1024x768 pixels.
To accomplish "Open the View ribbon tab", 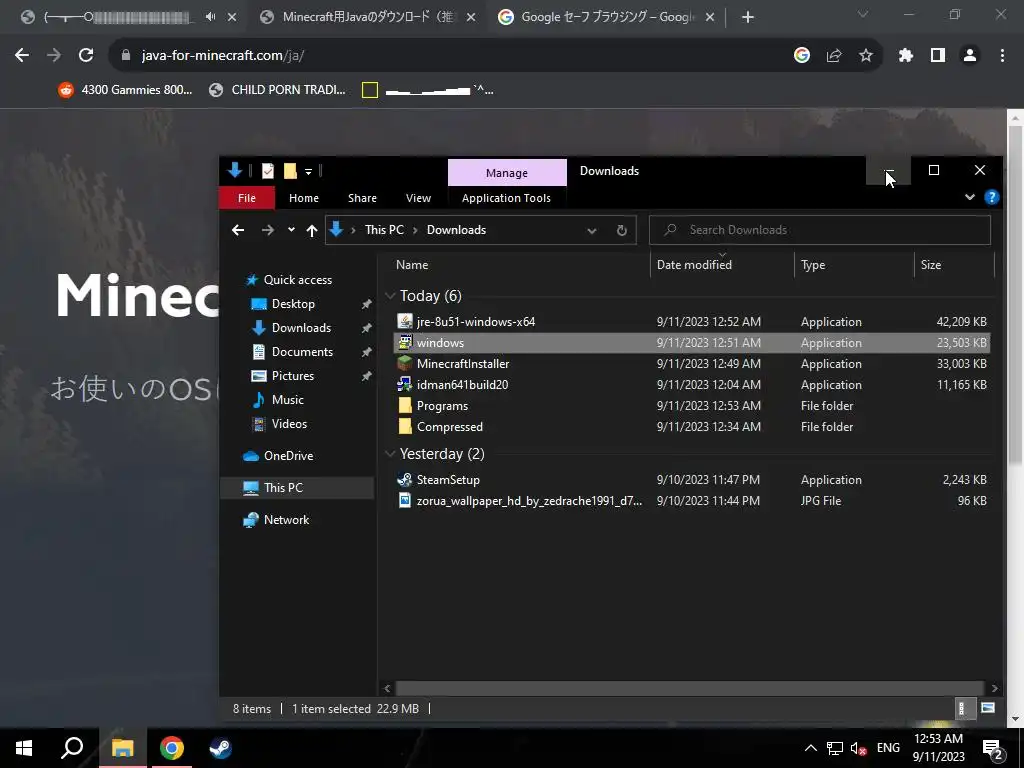I will (x=419, y=198).
